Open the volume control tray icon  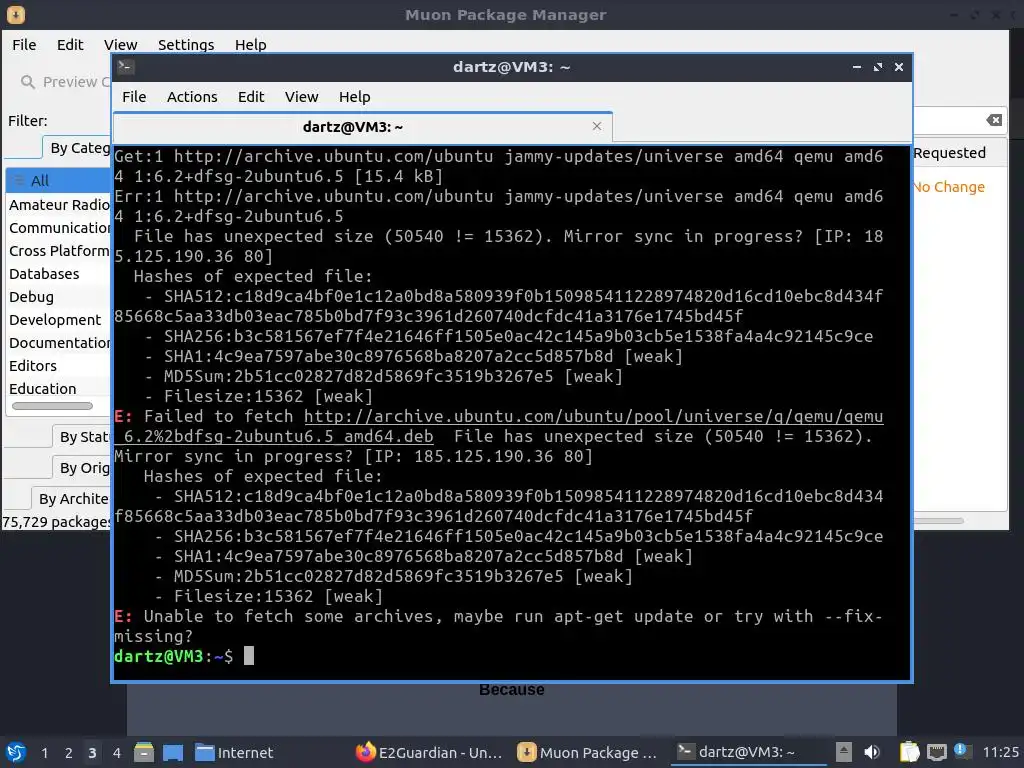click(872, 752)
